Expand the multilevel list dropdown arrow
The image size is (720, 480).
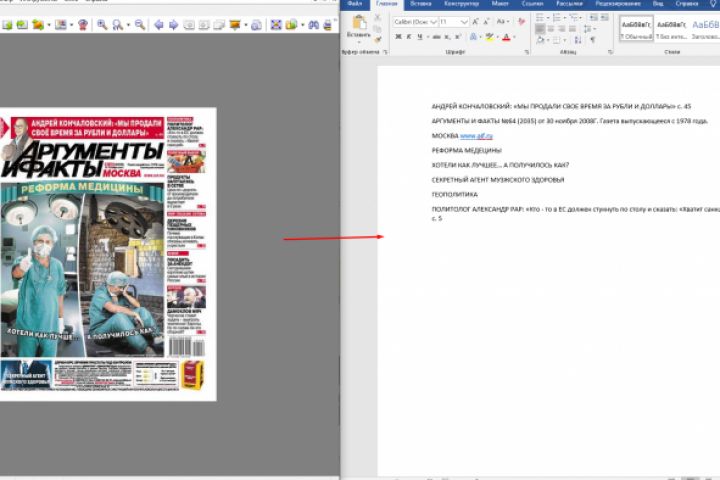pos(580,18)
